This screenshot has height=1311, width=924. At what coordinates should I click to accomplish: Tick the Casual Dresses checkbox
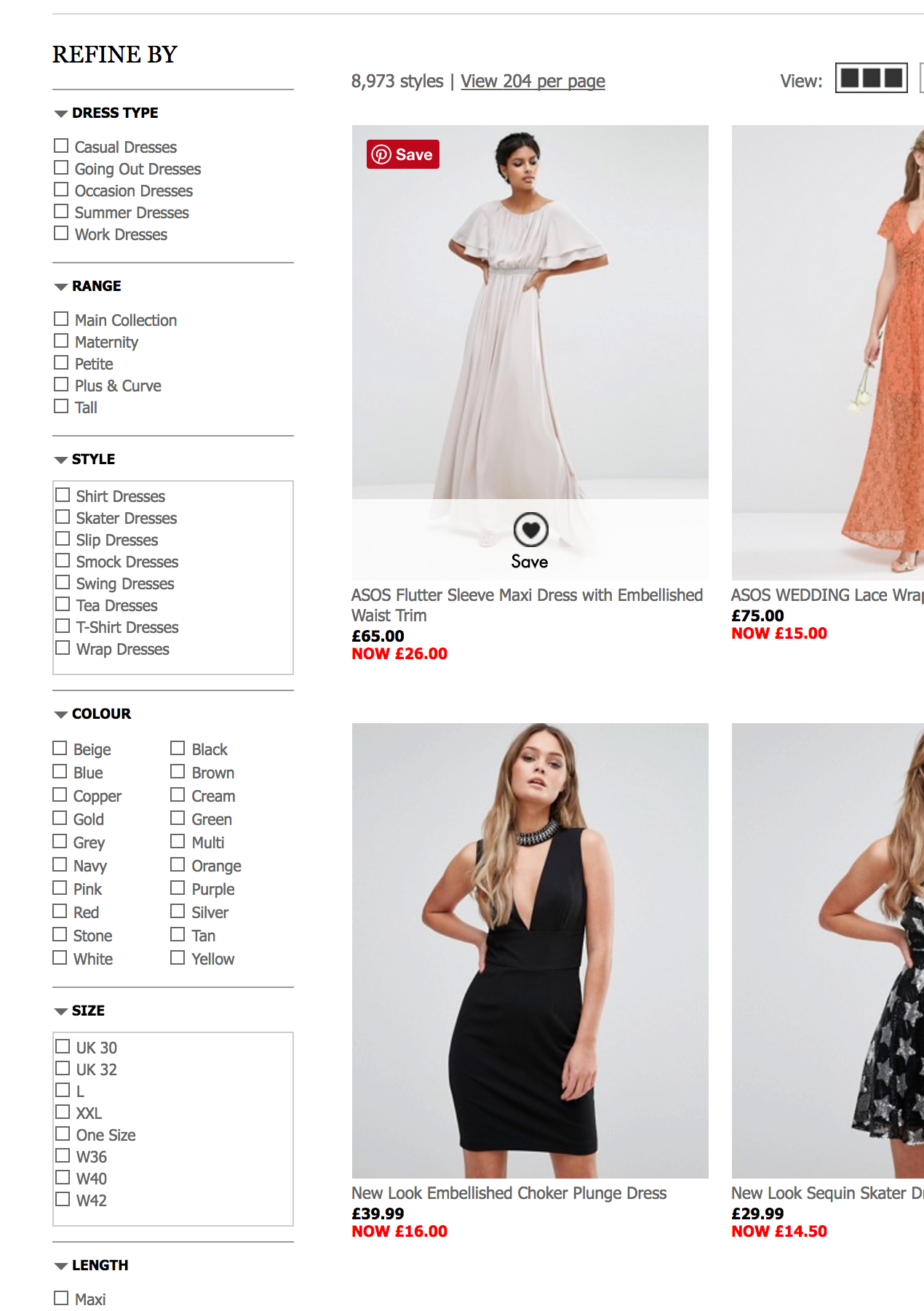point(61,146)
